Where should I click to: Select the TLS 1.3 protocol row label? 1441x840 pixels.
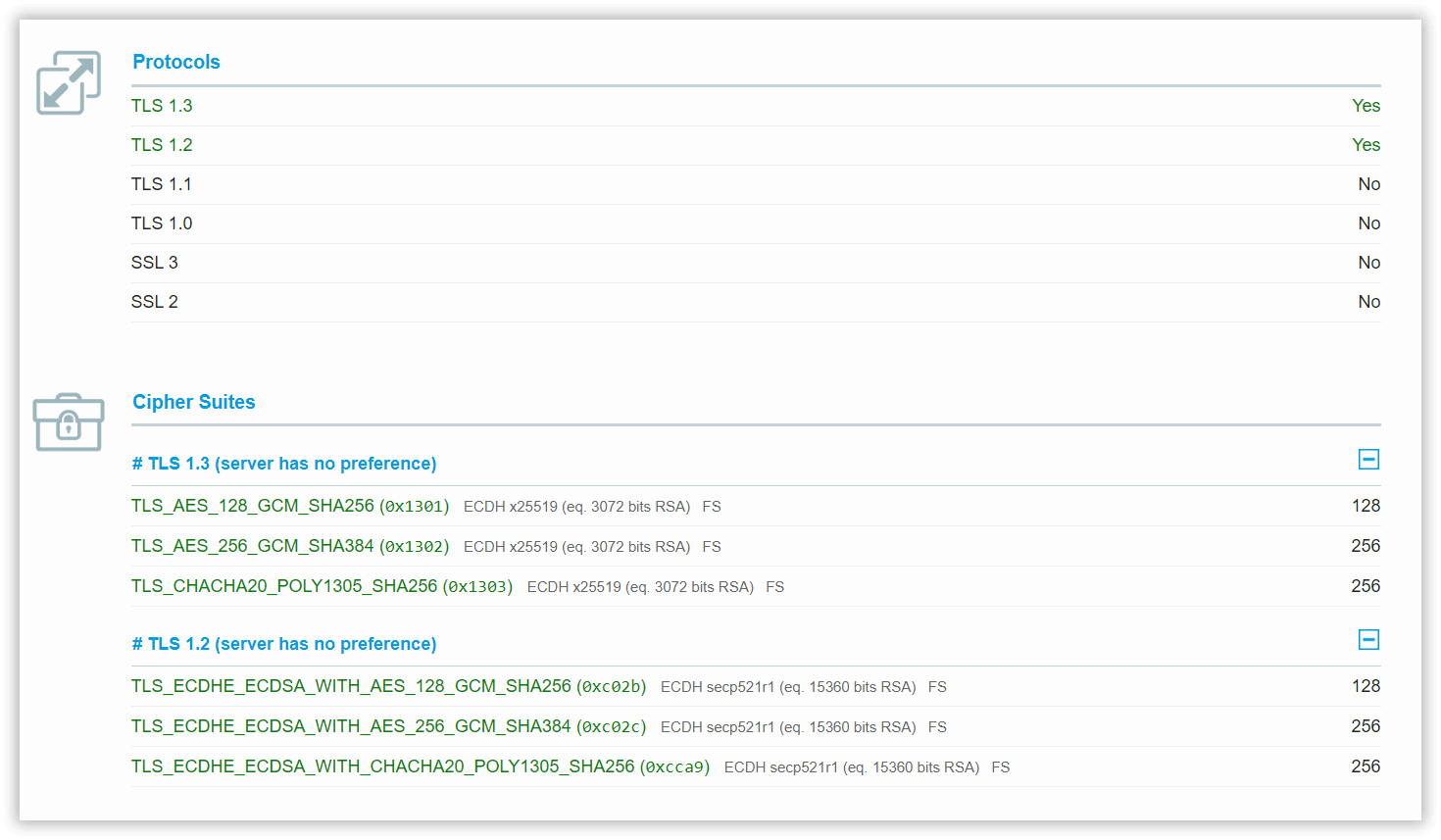(x=162, y=106)
